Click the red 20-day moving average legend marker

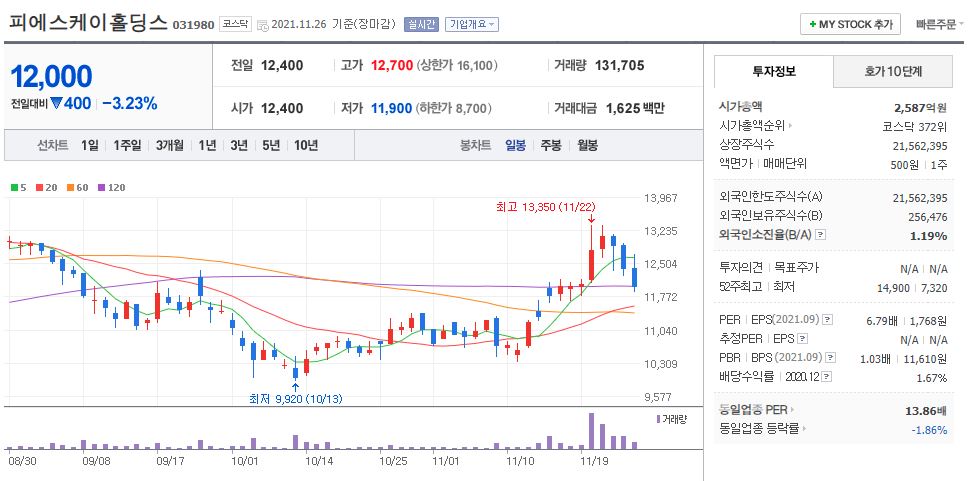(x=40, y=187)
